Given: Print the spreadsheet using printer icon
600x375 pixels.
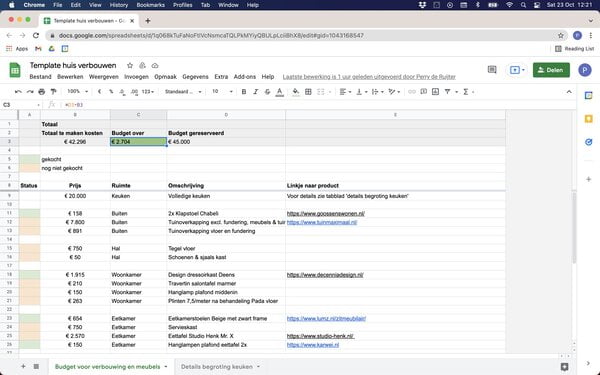Looking at the screenshot, I should (42, 92).
